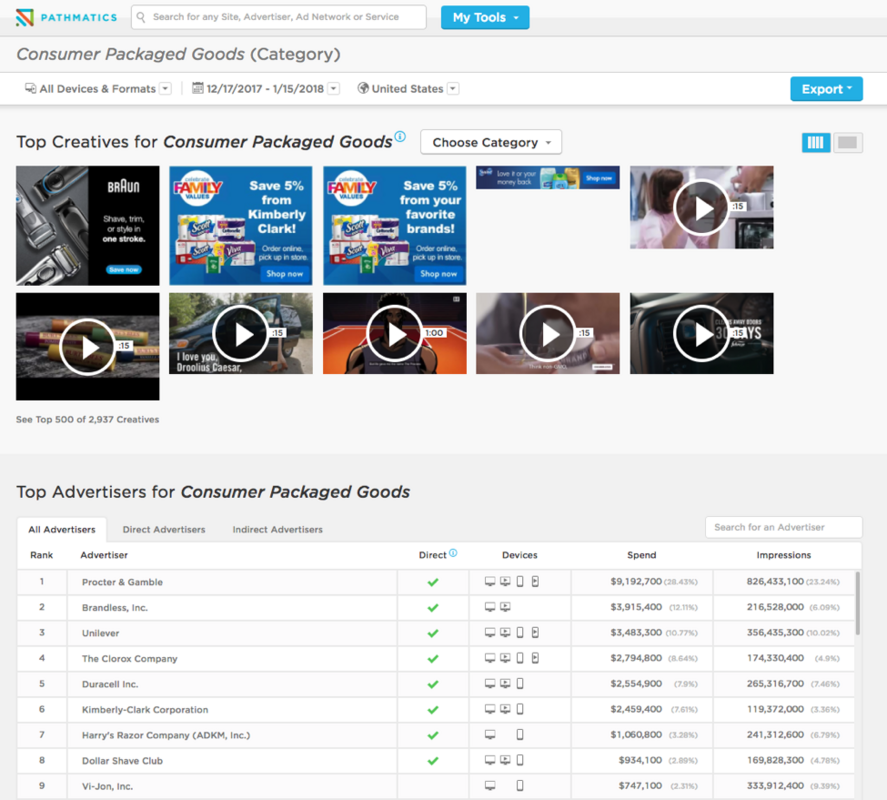Expand the United States country dropdown
This screenshot has width=887, height=800.
tap(453, 89)
